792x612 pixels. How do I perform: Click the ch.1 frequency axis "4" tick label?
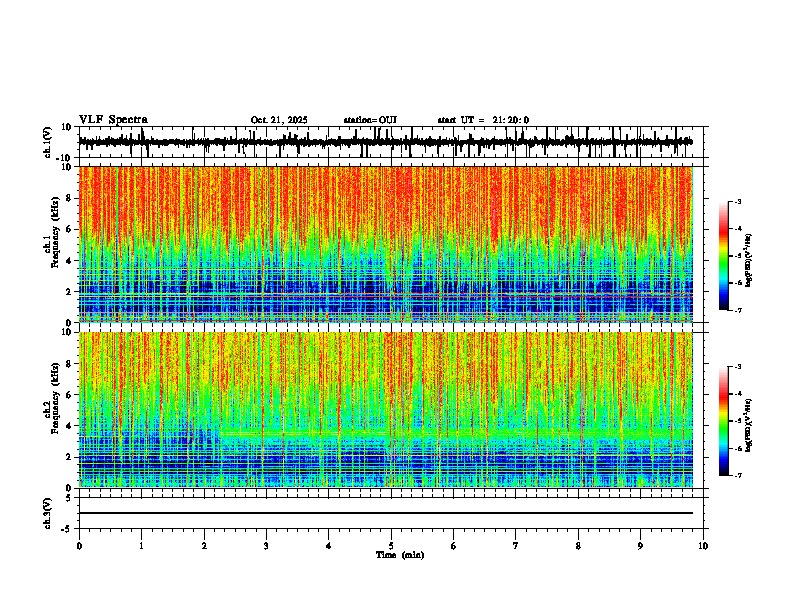point(69,261)
